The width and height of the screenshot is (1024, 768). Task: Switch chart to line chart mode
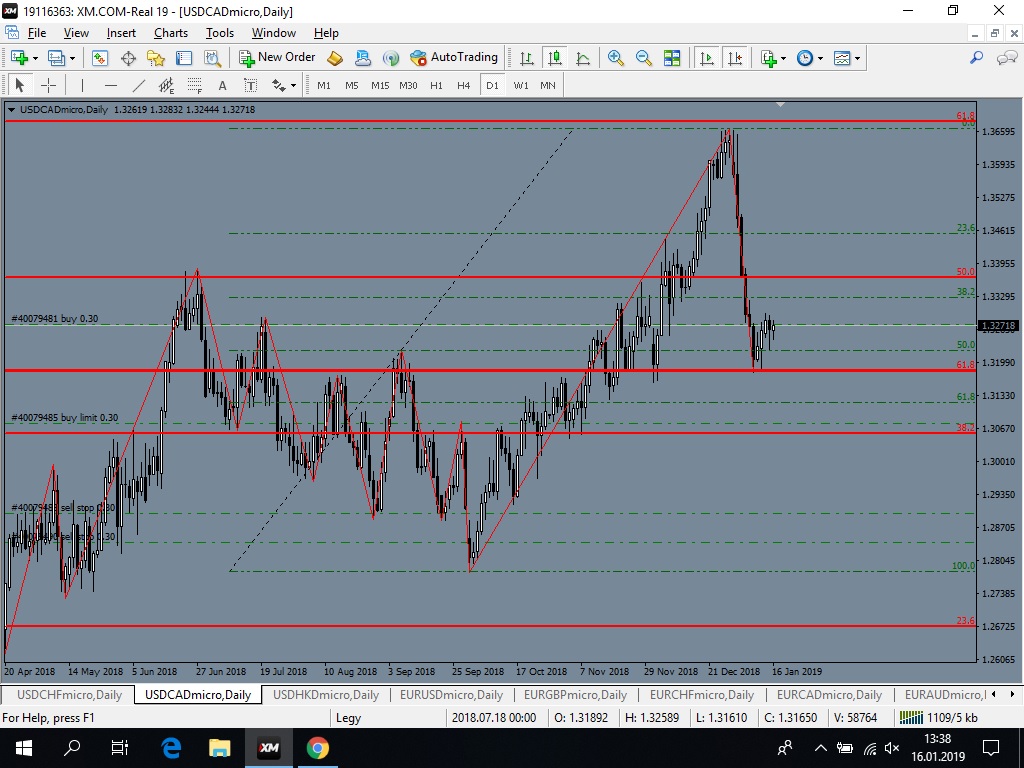(x=583, y=58)
